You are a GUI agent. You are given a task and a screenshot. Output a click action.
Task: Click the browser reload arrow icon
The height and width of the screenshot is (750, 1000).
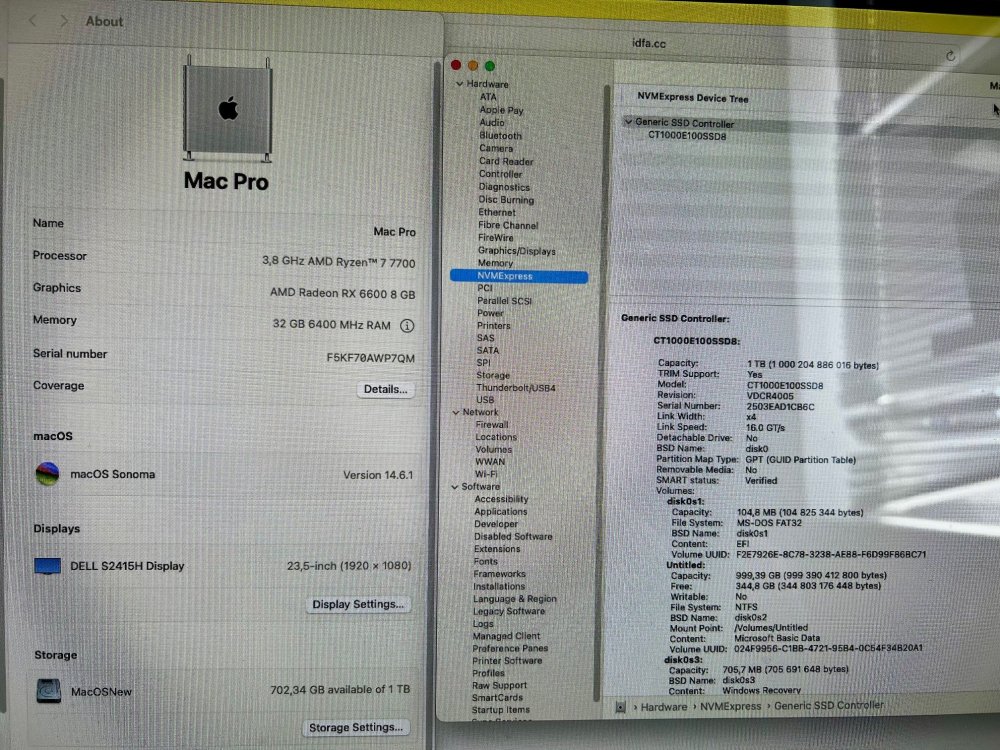[x=950, y=56]
